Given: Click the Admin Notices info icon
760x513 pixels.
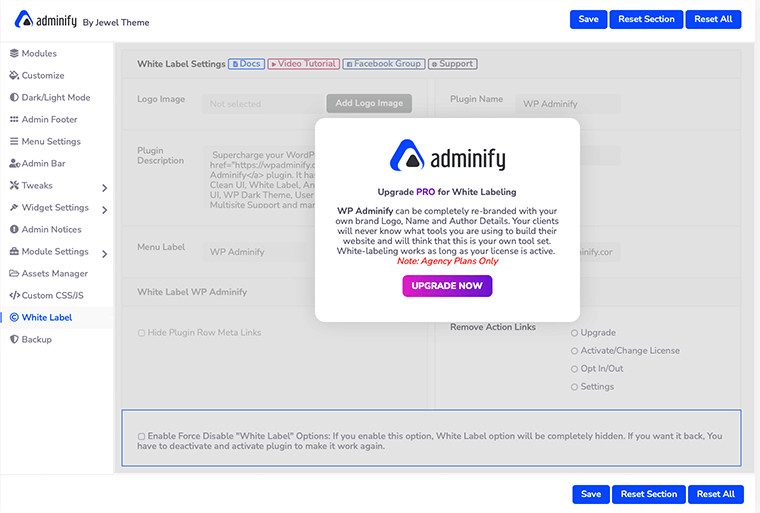Looking at the screenshot, I should pyautogui.click(x=14, y=230).
